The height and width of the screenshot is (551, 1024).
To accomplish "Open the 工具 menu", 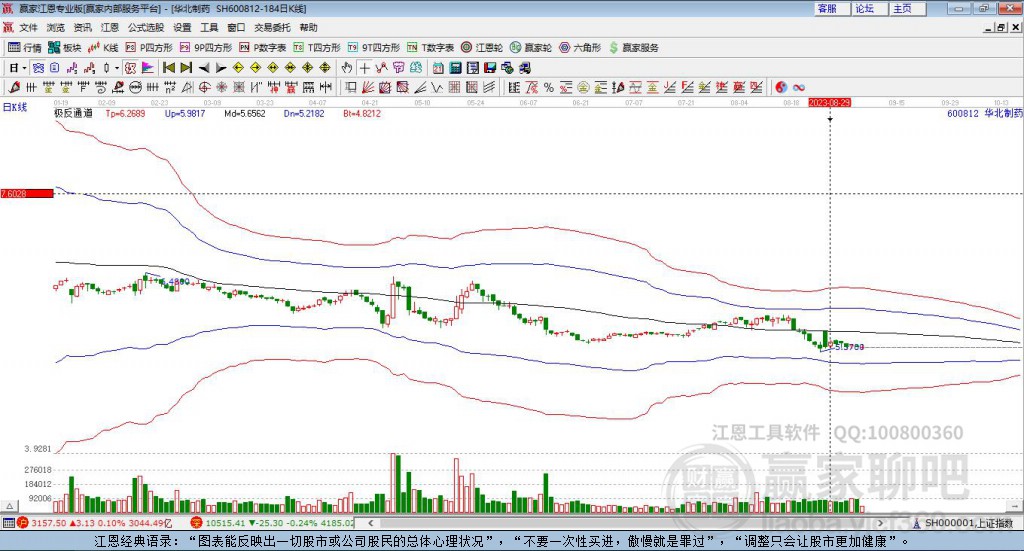I will tap(209, 27).
